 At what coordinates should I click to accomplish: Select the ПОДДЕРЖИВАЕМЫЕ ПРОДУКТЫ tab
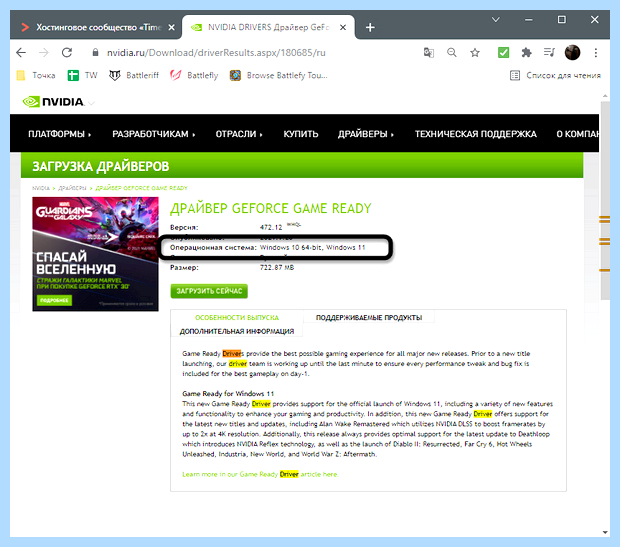pyautogui.click(x=369, y=318)
